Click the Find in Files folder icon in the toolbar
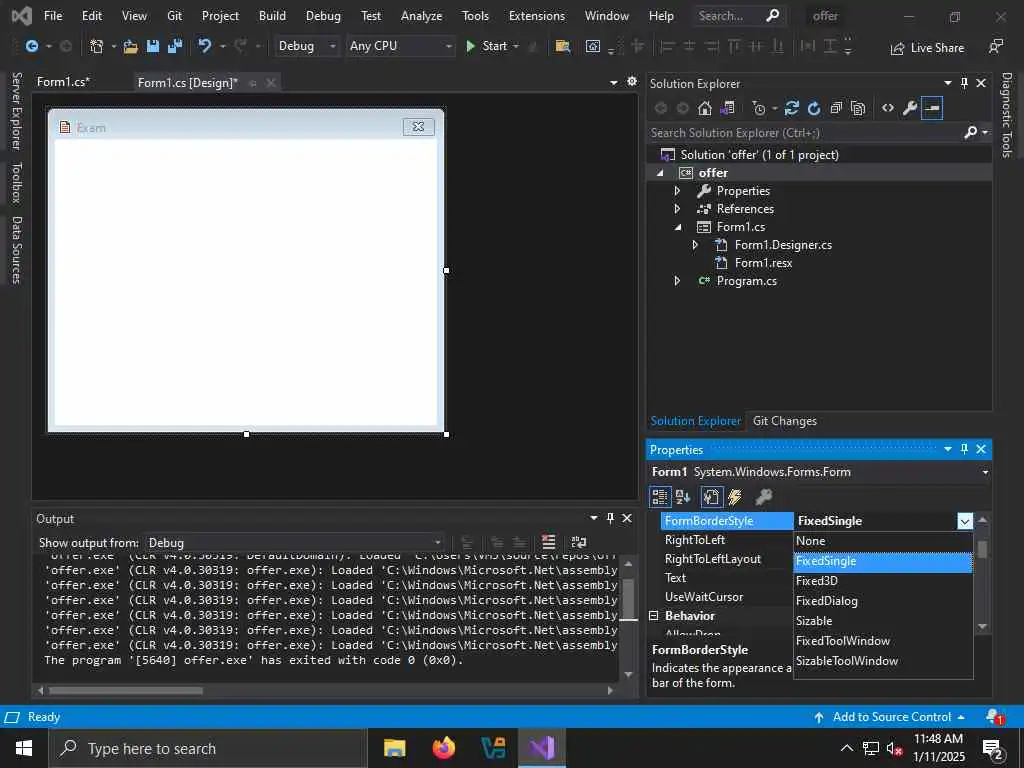 (562, 46)
